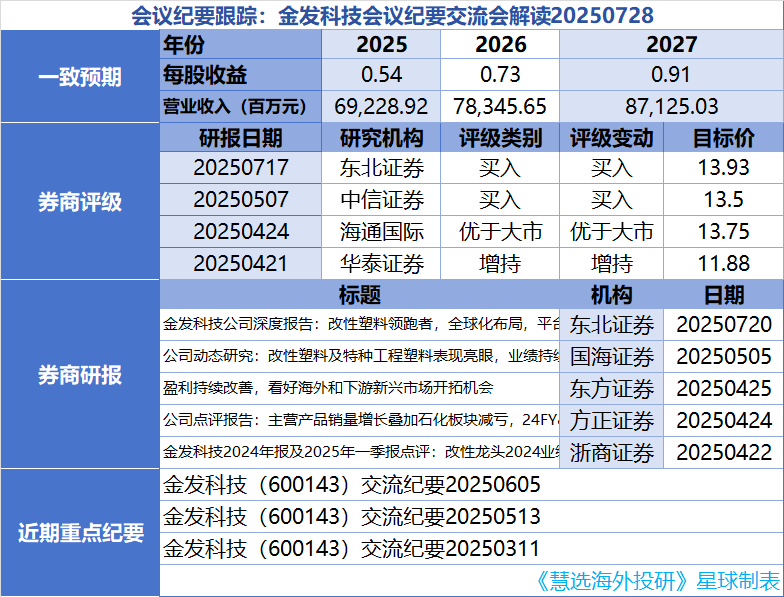
Task: Click the 营业收入（百万元） label cell
Action: [240, 106]
